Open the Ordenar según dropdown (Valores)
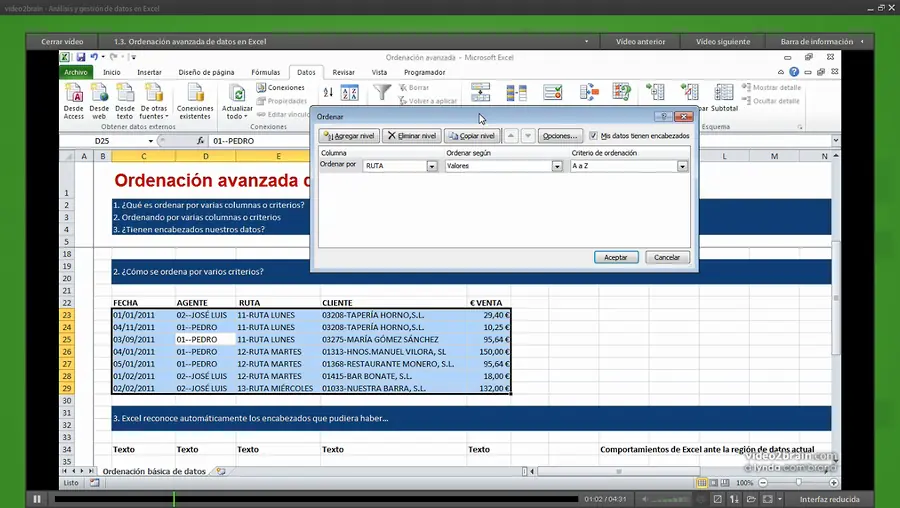 tap(557, 166)
